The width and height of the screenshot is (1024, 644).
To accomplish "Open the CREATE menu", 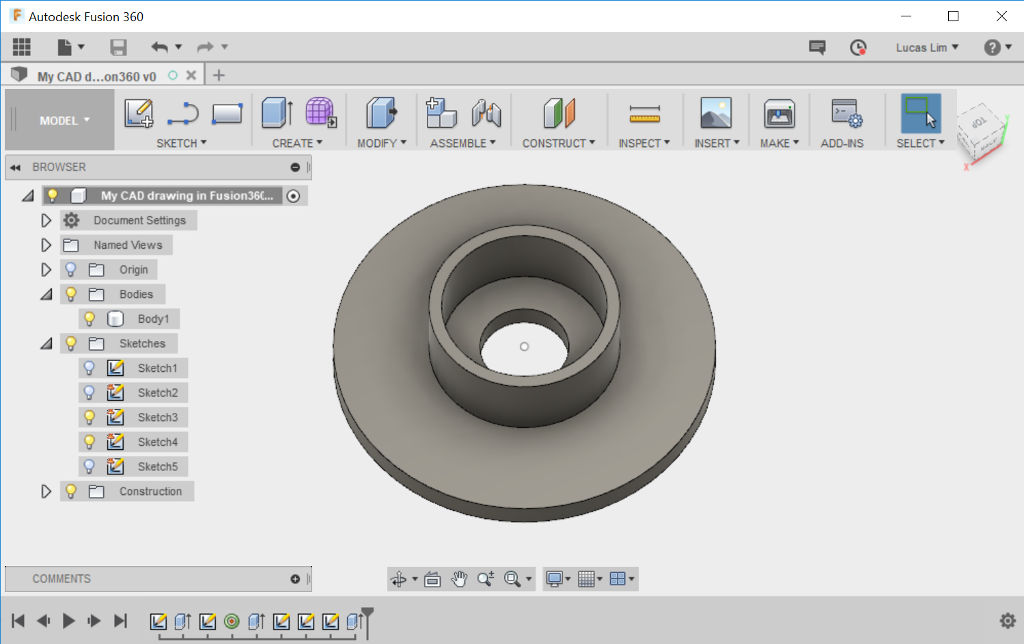I will pos(297,143).
